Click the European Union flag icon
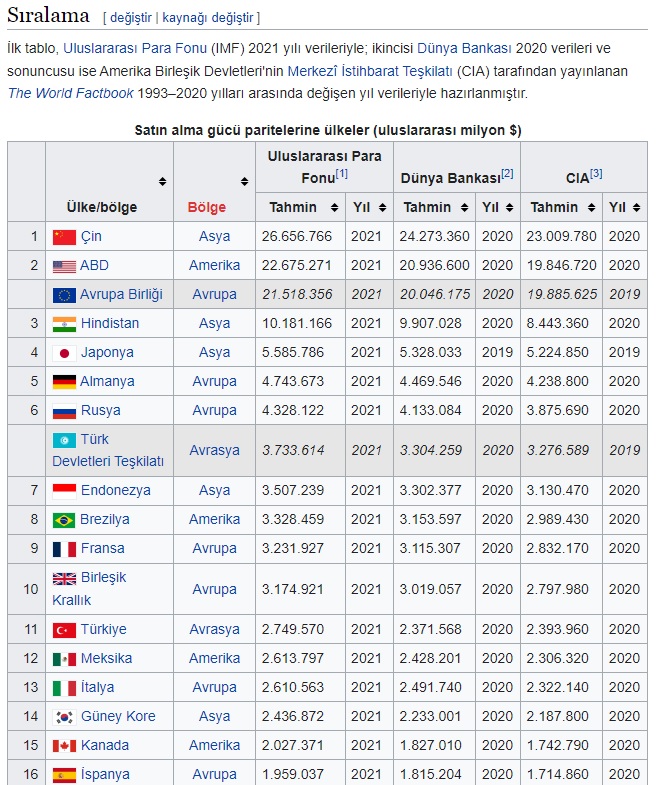The height and width of the screenshot is (785, 660). pos(64,295)
